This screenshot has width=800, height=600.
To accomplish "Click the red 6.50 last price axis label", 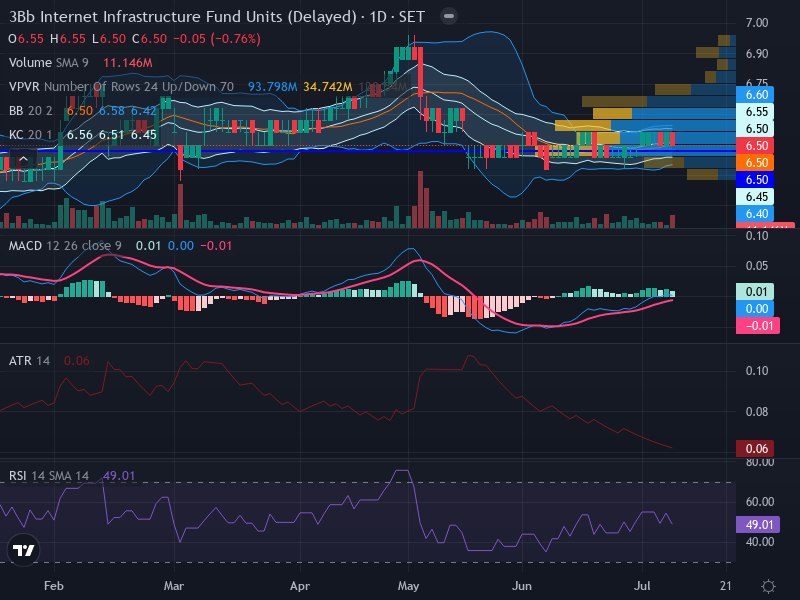I will tap(755, 145).
